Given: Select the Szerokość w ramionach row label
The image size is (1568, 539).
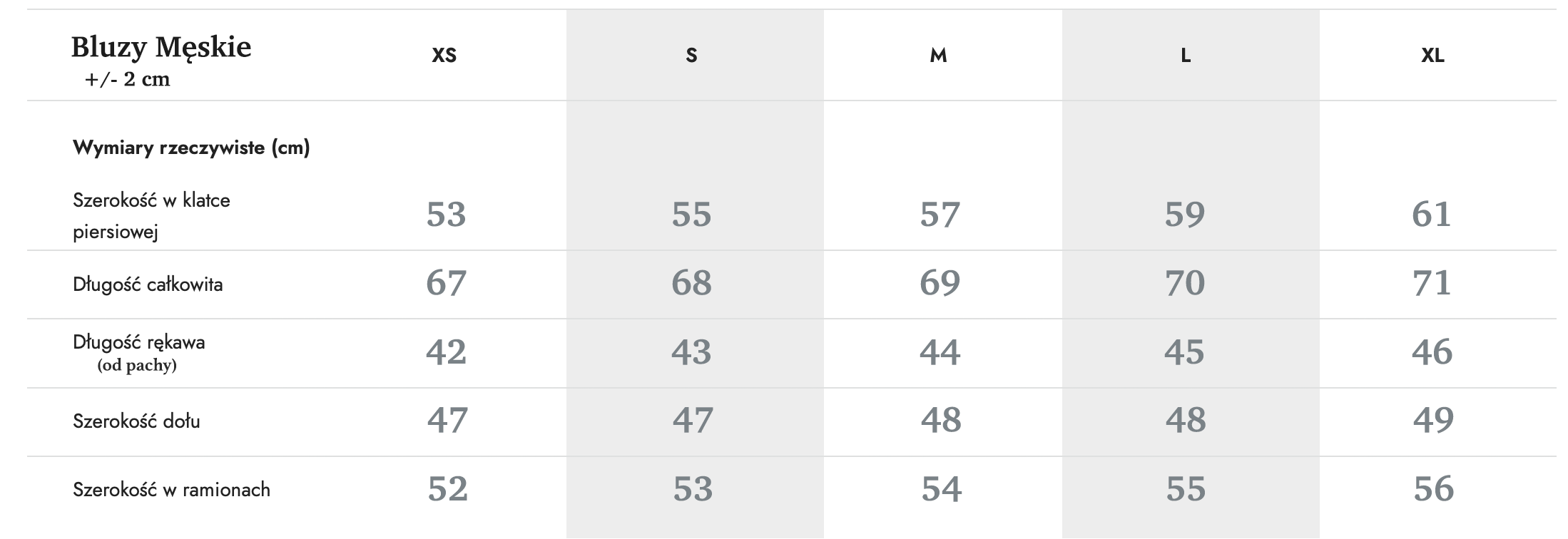Looking at the screenshot, I should point(171,490).
